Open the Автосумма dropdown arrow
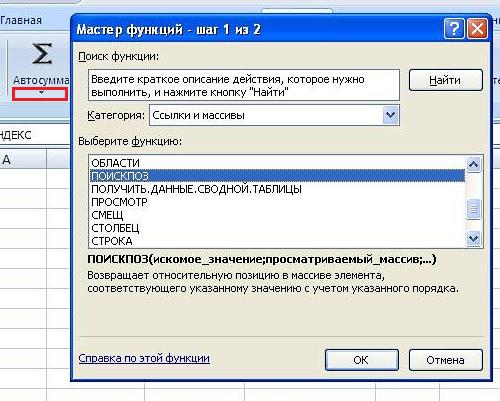This screenshot has width=500, height=401. coord(41,93)
